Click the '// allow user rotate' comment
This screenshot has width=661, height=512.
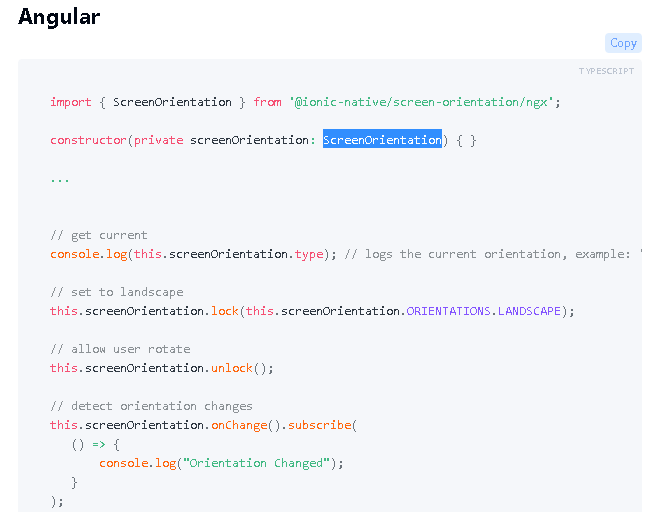point(120,349)
